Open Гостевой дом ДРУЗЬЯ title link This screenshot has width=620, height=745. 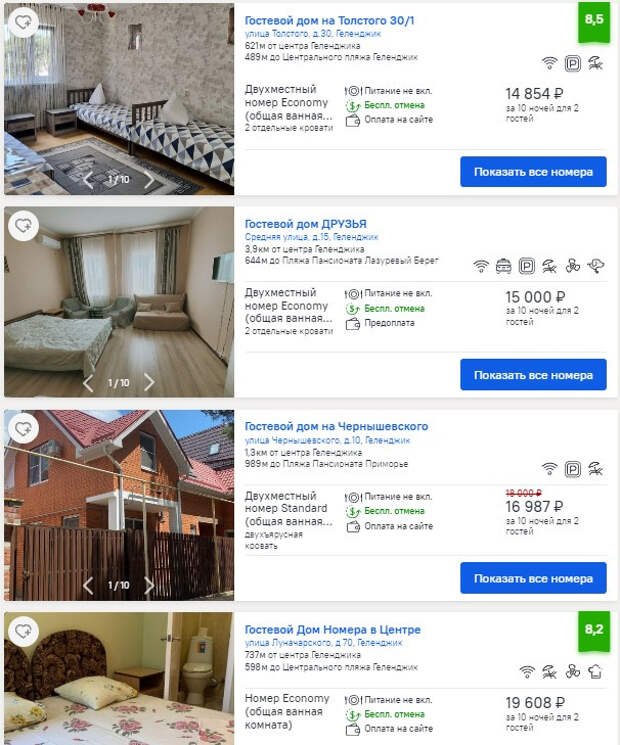tap(305, 224)
